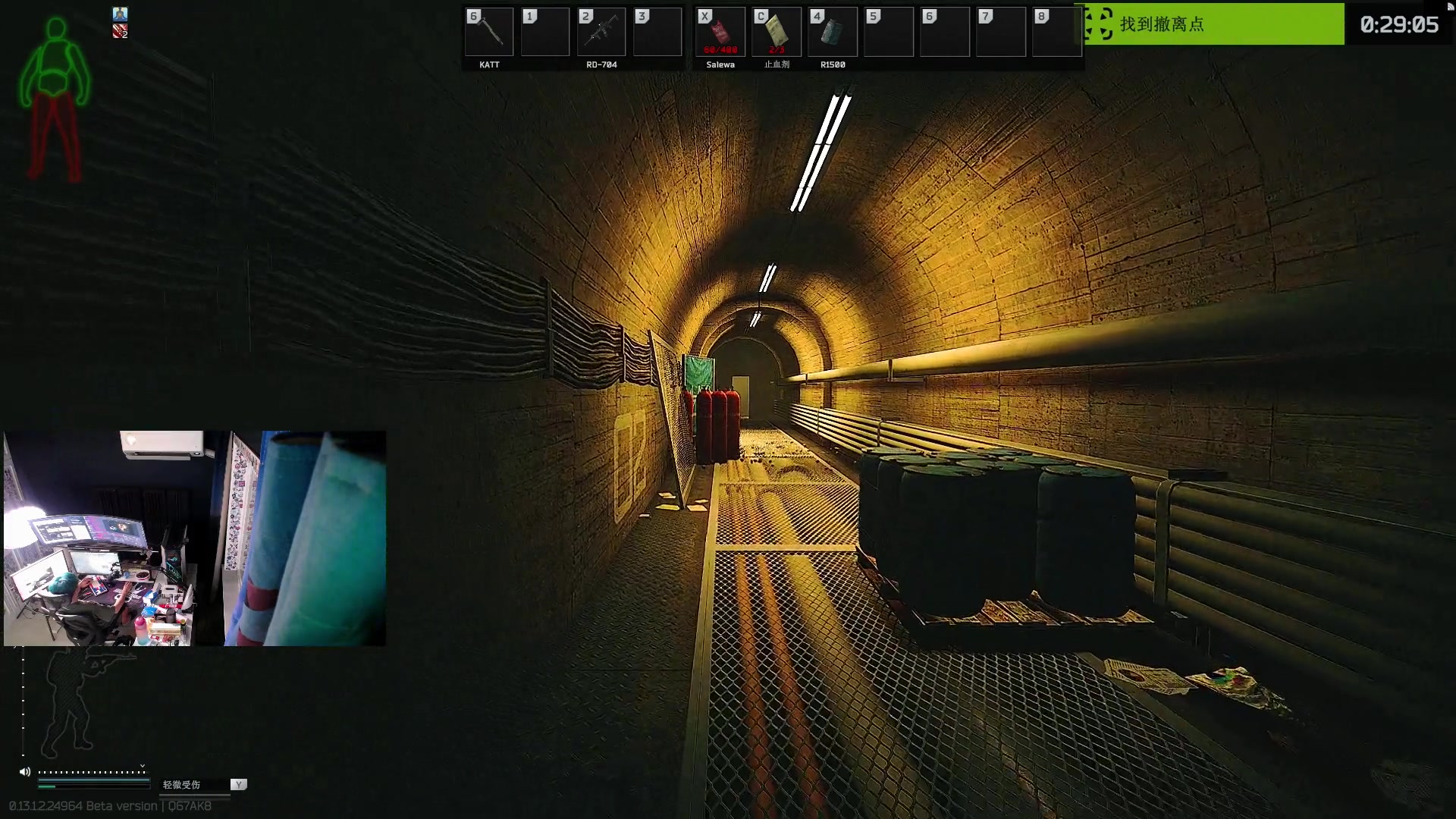
Task: Click the raid timer 0:29:05
Action: click(x=1399, y=24)
